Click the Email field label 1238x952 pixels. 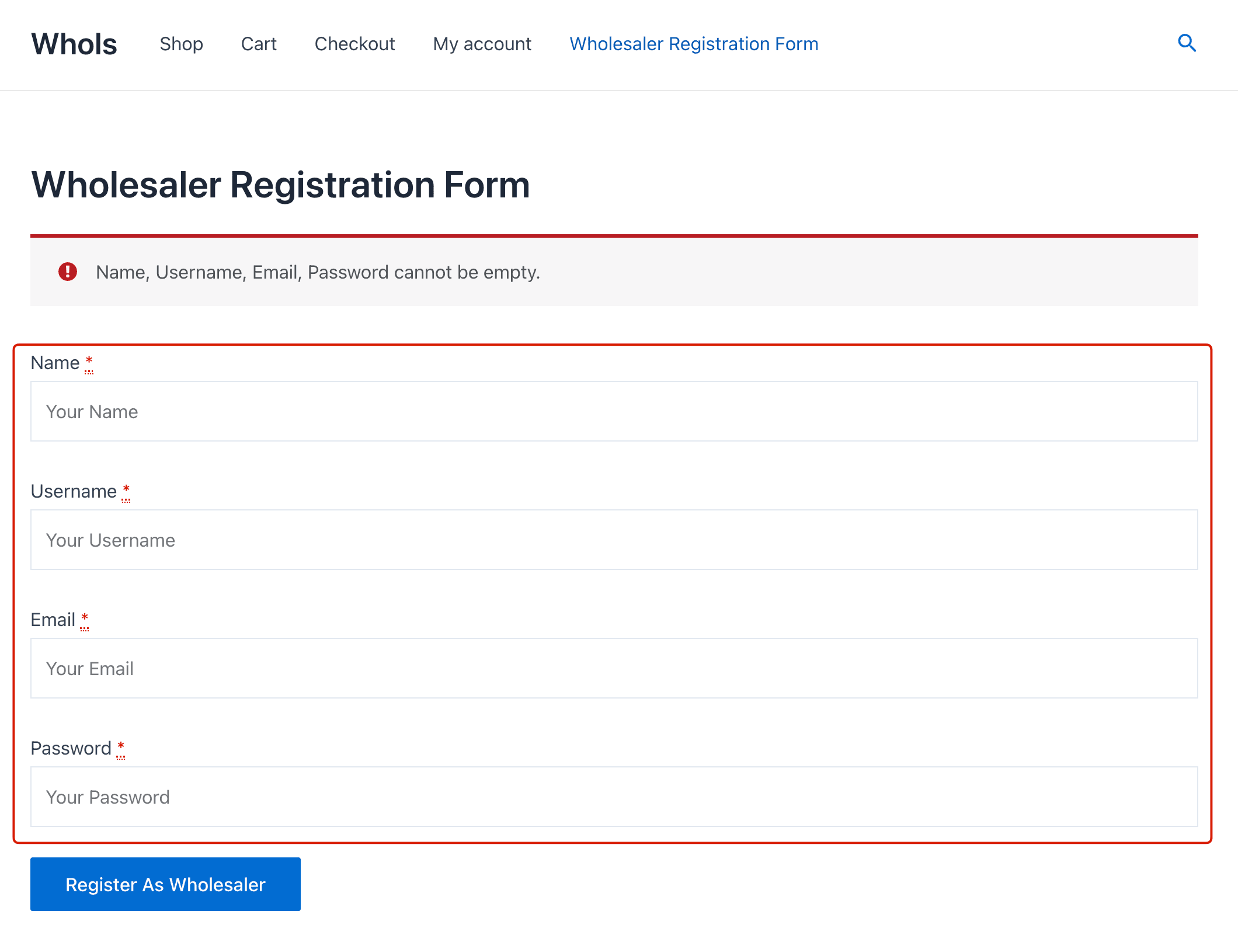pyautogui.click(x=53, y=620)
